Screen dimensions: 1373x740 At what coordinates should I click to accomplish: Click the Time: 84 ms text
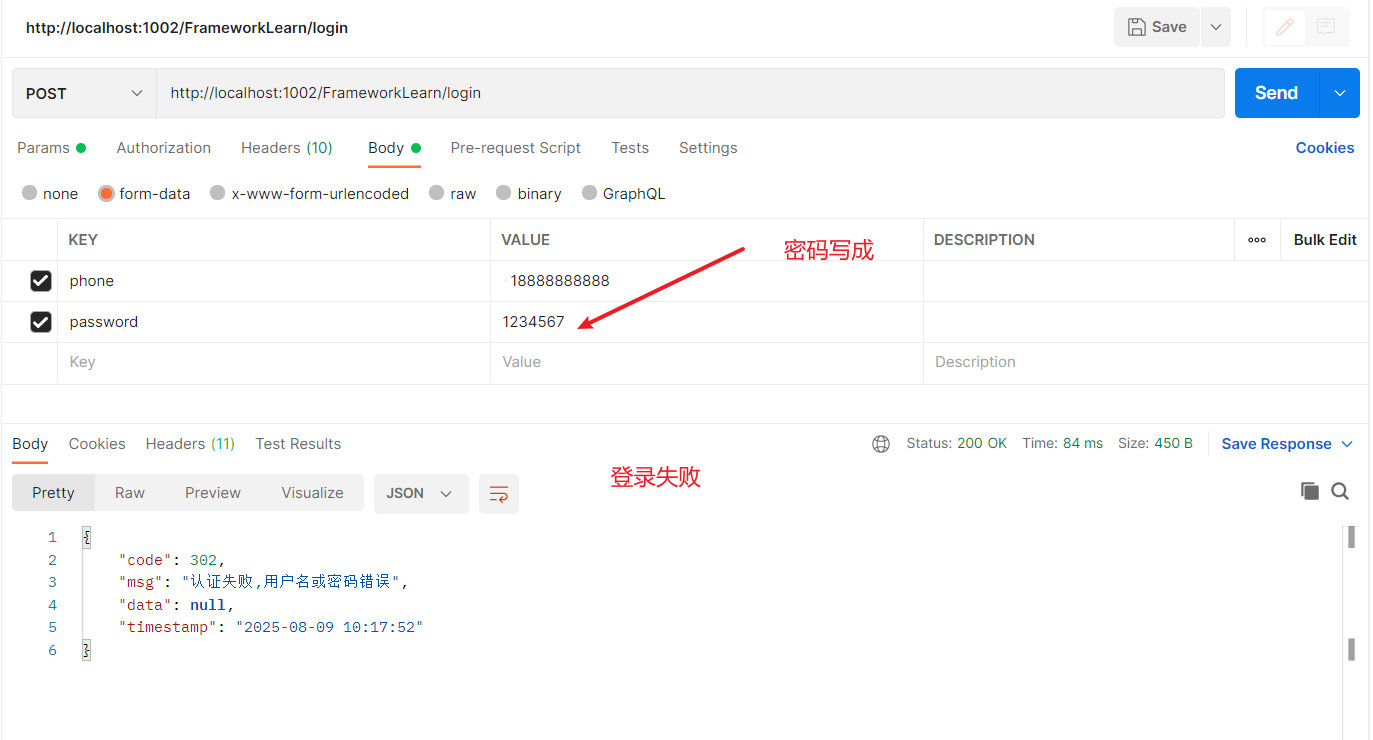click(x=1062, y=443)
